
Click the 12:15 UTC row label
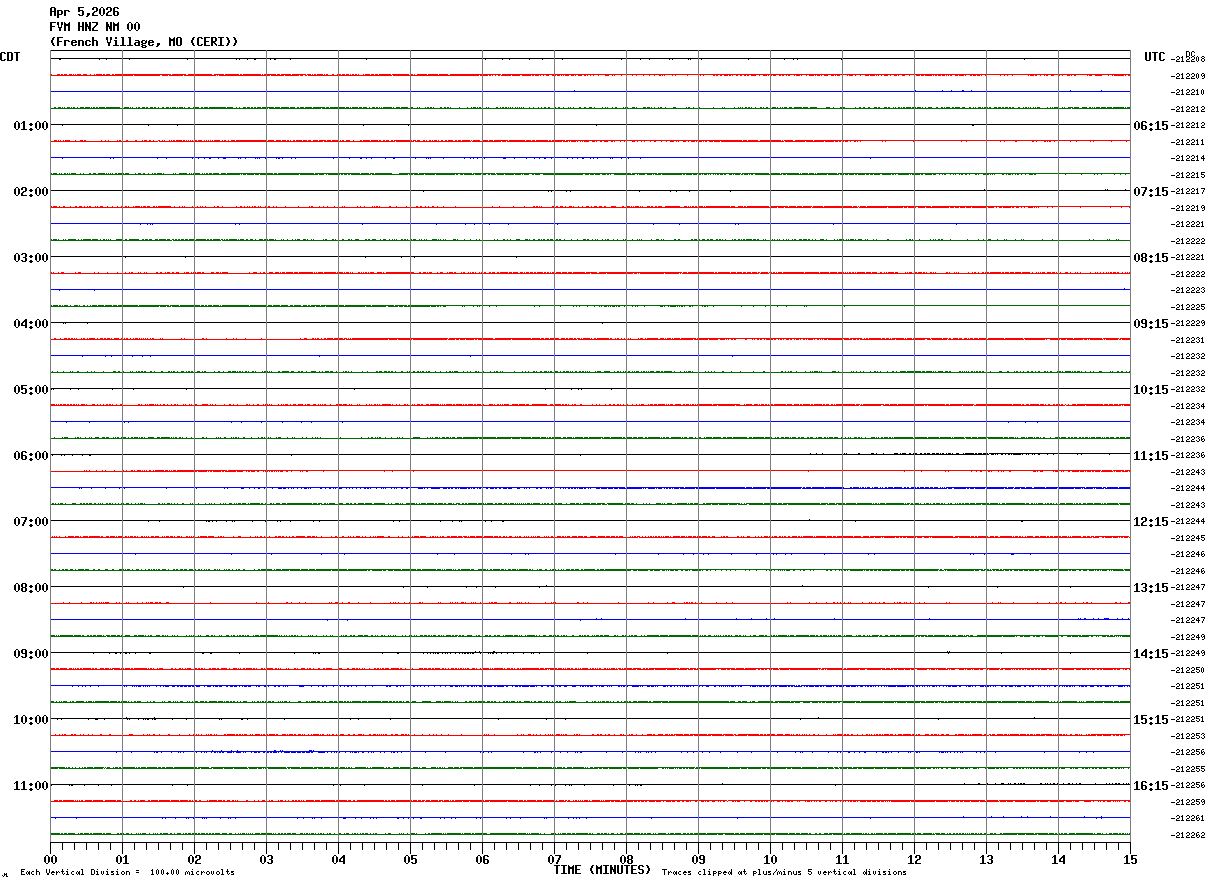point(1150,522)
